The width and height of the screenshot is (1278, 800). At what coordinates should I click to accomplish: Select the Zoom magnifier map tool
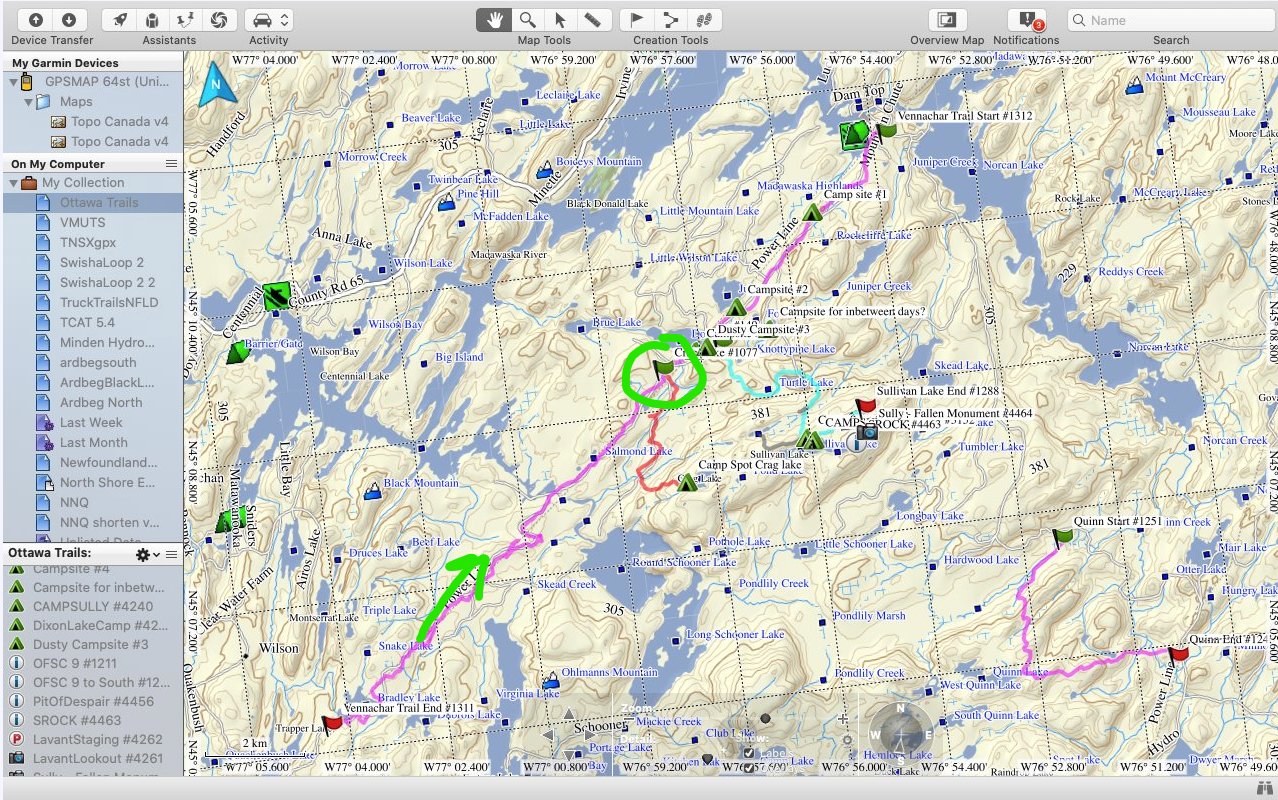pos(526,20)
